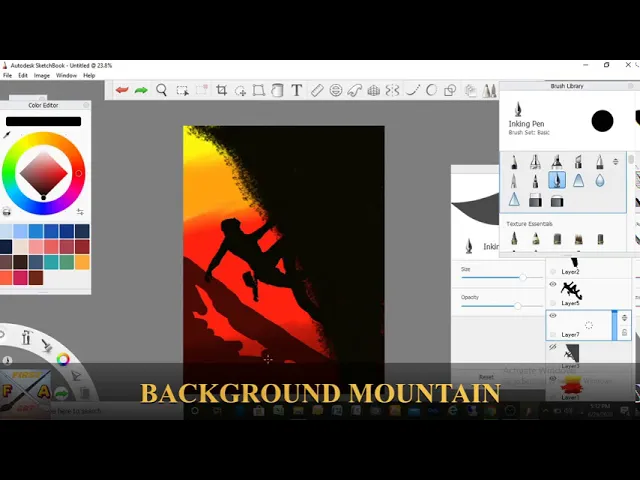640x480 pixels.
Task: Enable the Symmetry tool
Action: [x=392, y=90]
